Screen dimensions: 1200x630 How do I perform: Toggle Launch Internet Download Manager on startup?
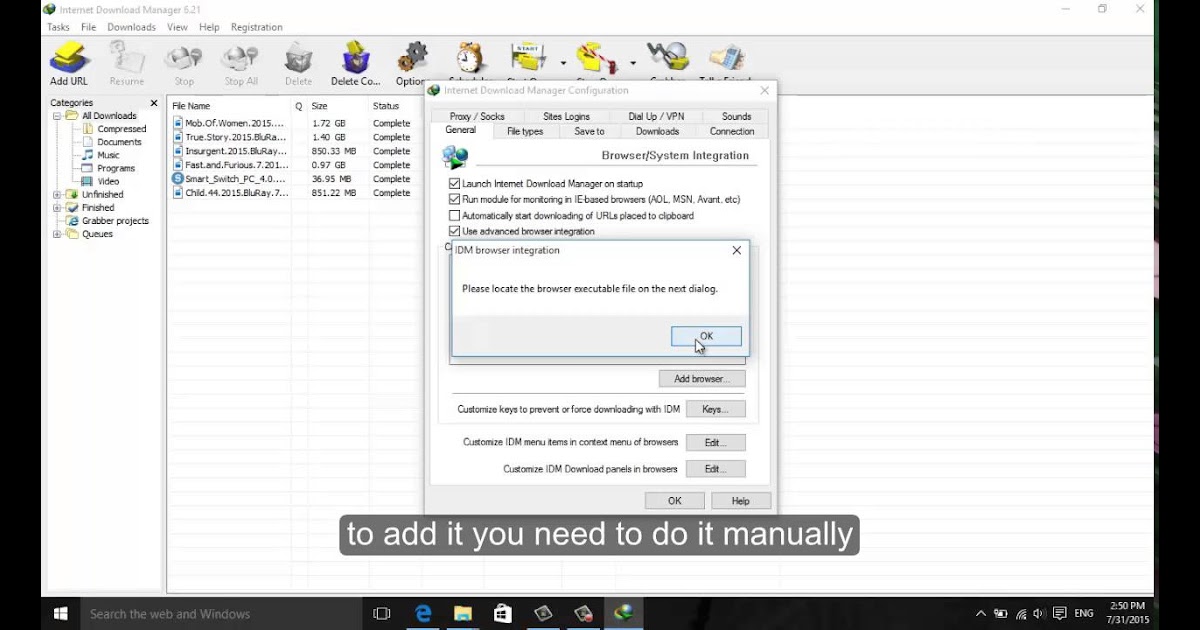[455, 184]
